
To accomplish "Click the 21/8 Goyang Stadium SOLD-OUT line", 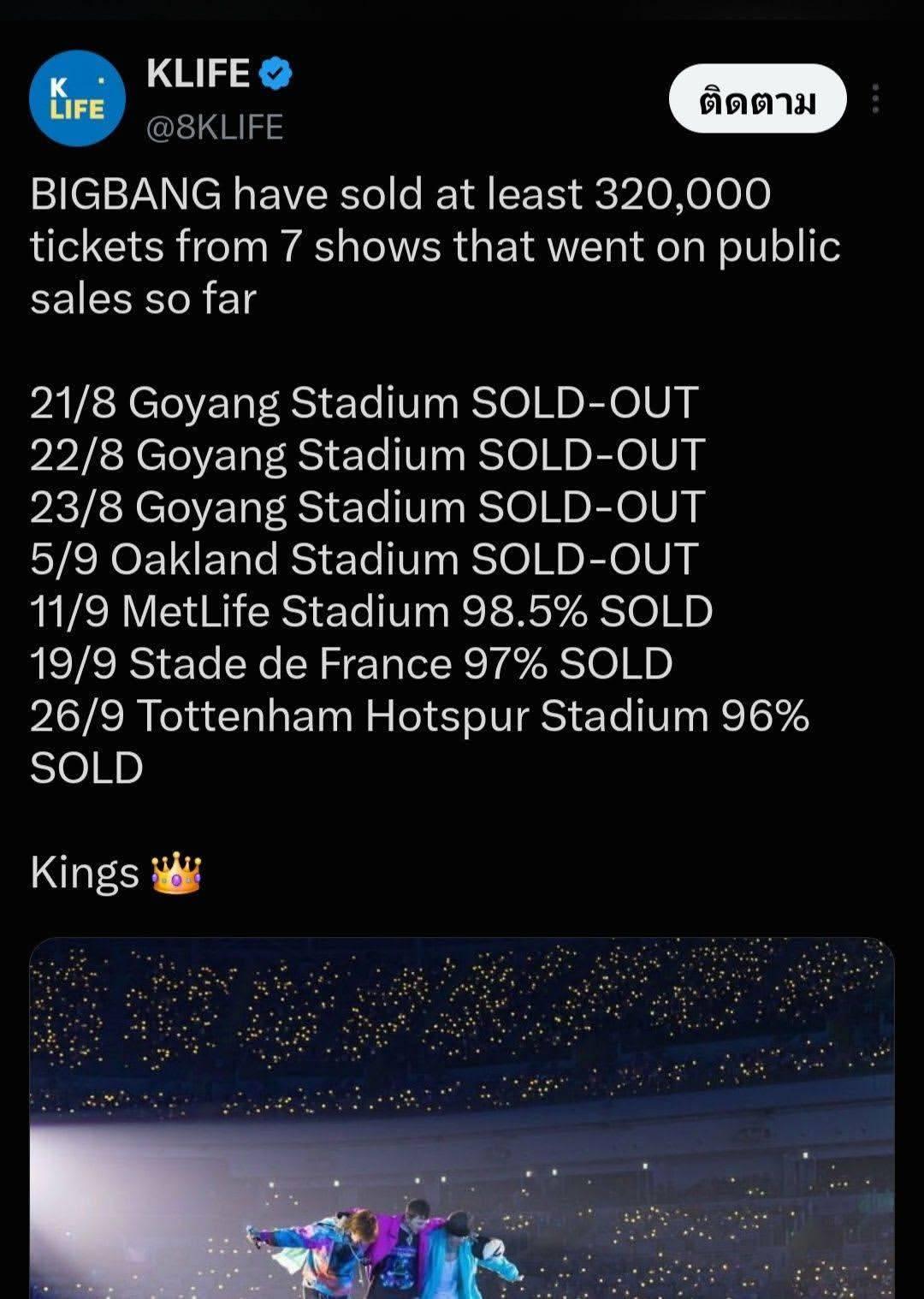I will (x=364, y=403).
